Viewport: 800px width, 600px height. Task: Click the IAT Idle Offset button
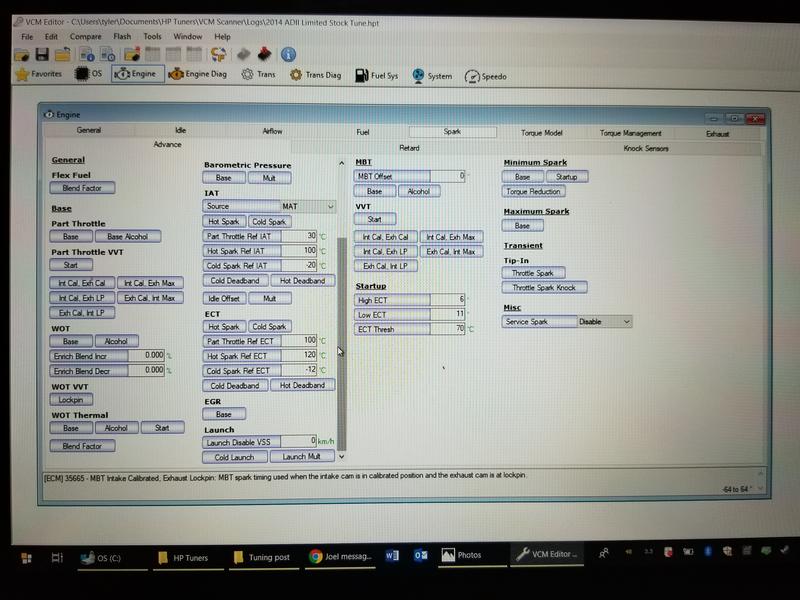(x=224, y=298)
